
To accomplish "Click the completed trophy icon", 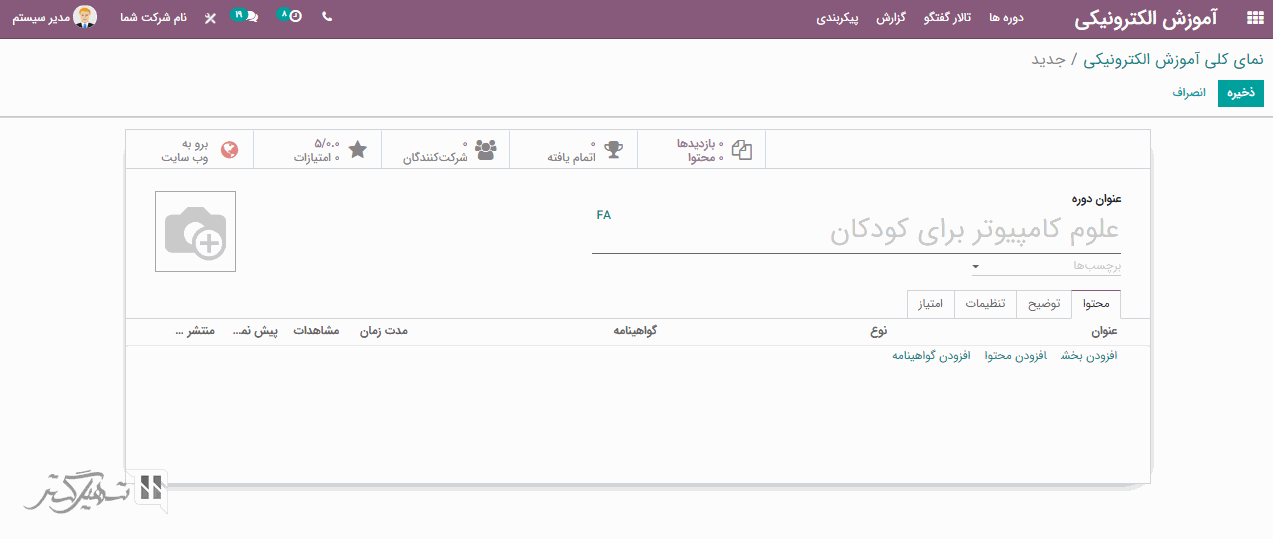I will coord(613,150).
